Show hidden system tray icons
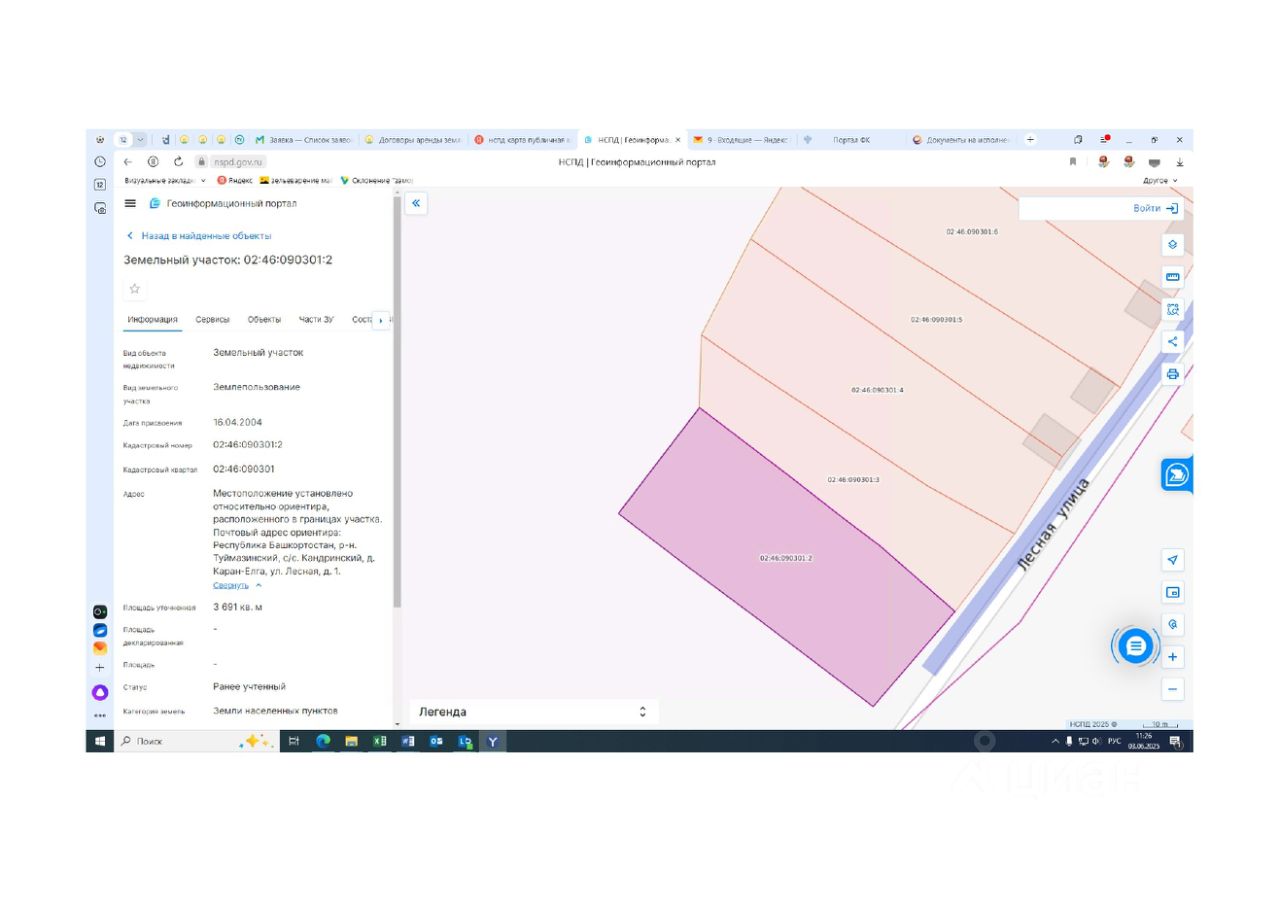1280x905 pixels. (1055, 741)
